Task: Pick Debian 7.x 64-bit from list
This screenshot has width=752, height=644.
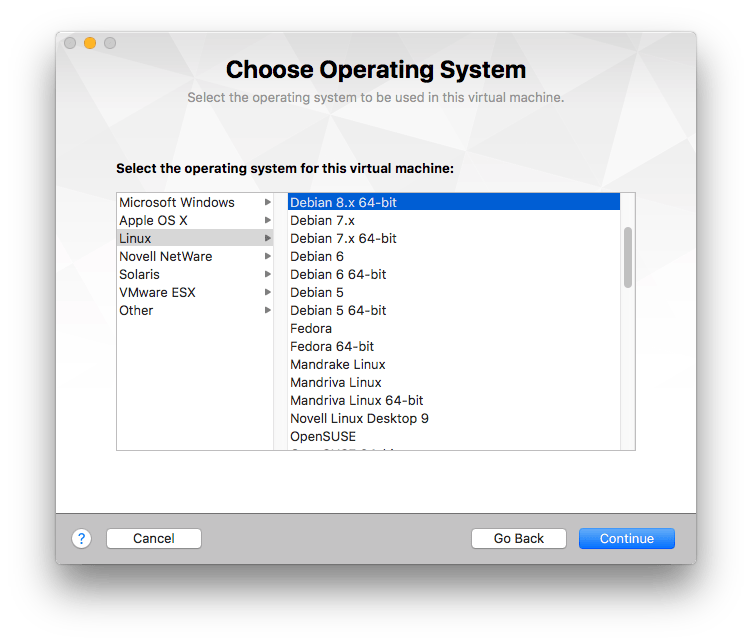Action: (343, 238)
